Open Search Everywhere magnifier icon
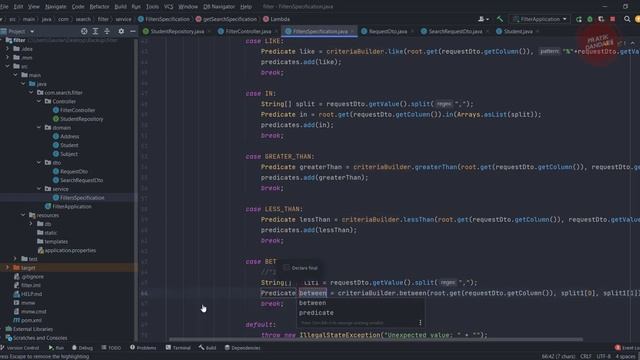Image resolution: width=640 pixels, height=360 pixels. tap(627, 19)
